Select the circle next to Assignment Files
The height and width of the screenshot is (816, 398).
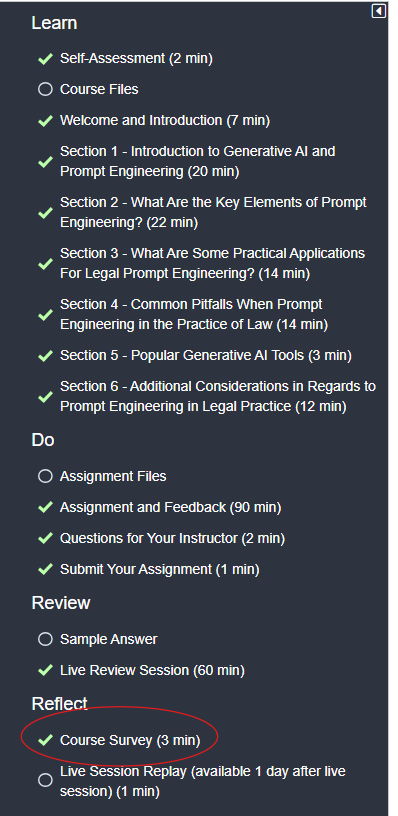[45, 476]
